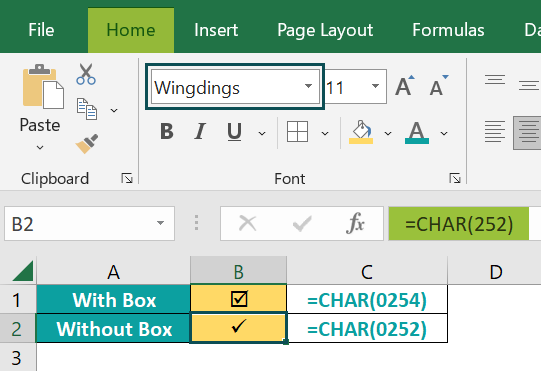Select cell B1 with boxed checkmark

(238, 299)
